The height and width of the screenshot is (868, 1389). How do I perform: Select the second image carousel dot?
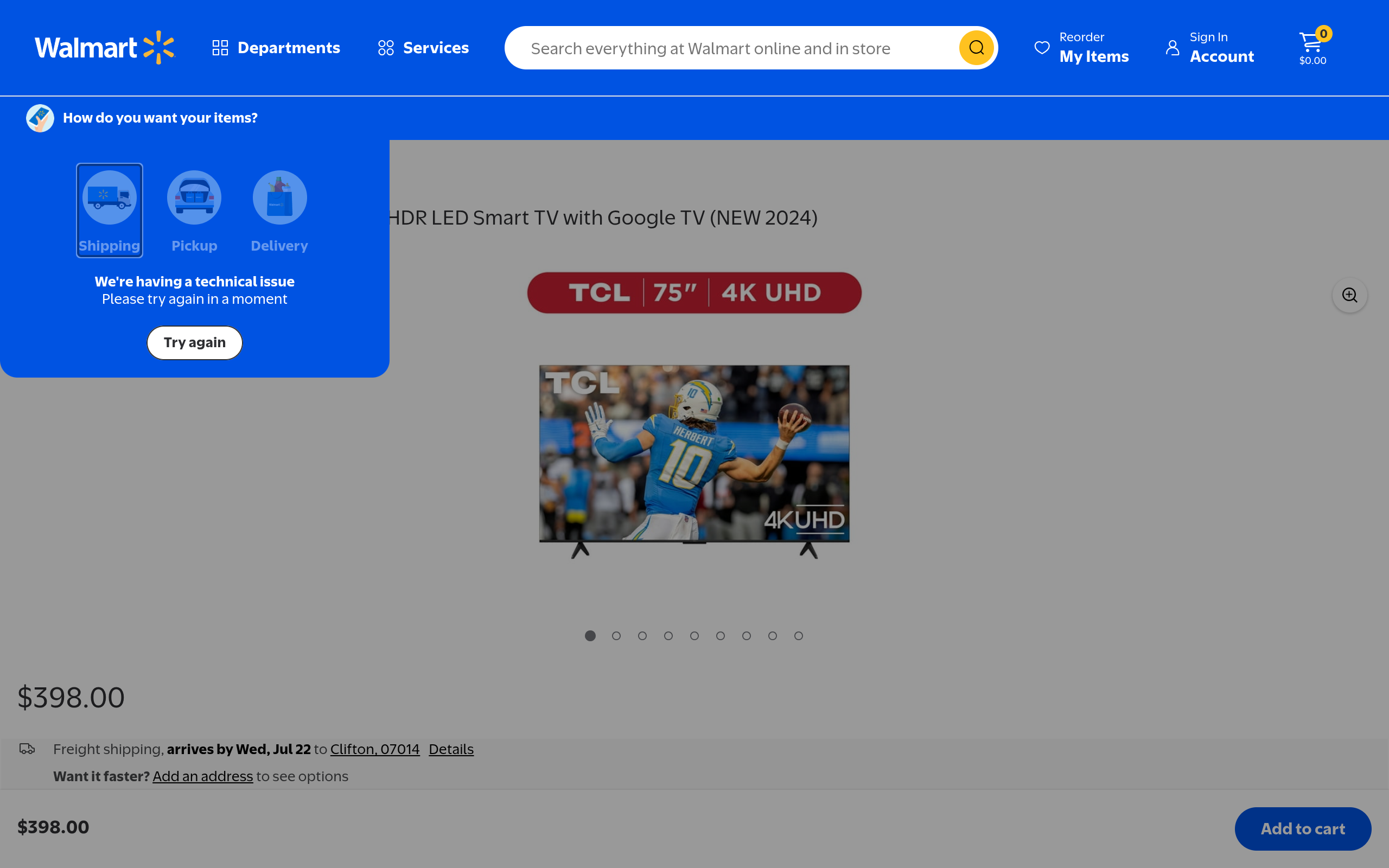[616, 635]
